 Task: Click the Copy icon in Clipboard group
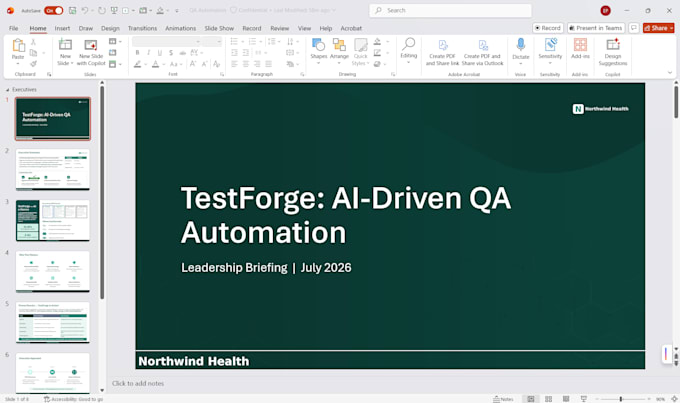(x=33, y=53)
